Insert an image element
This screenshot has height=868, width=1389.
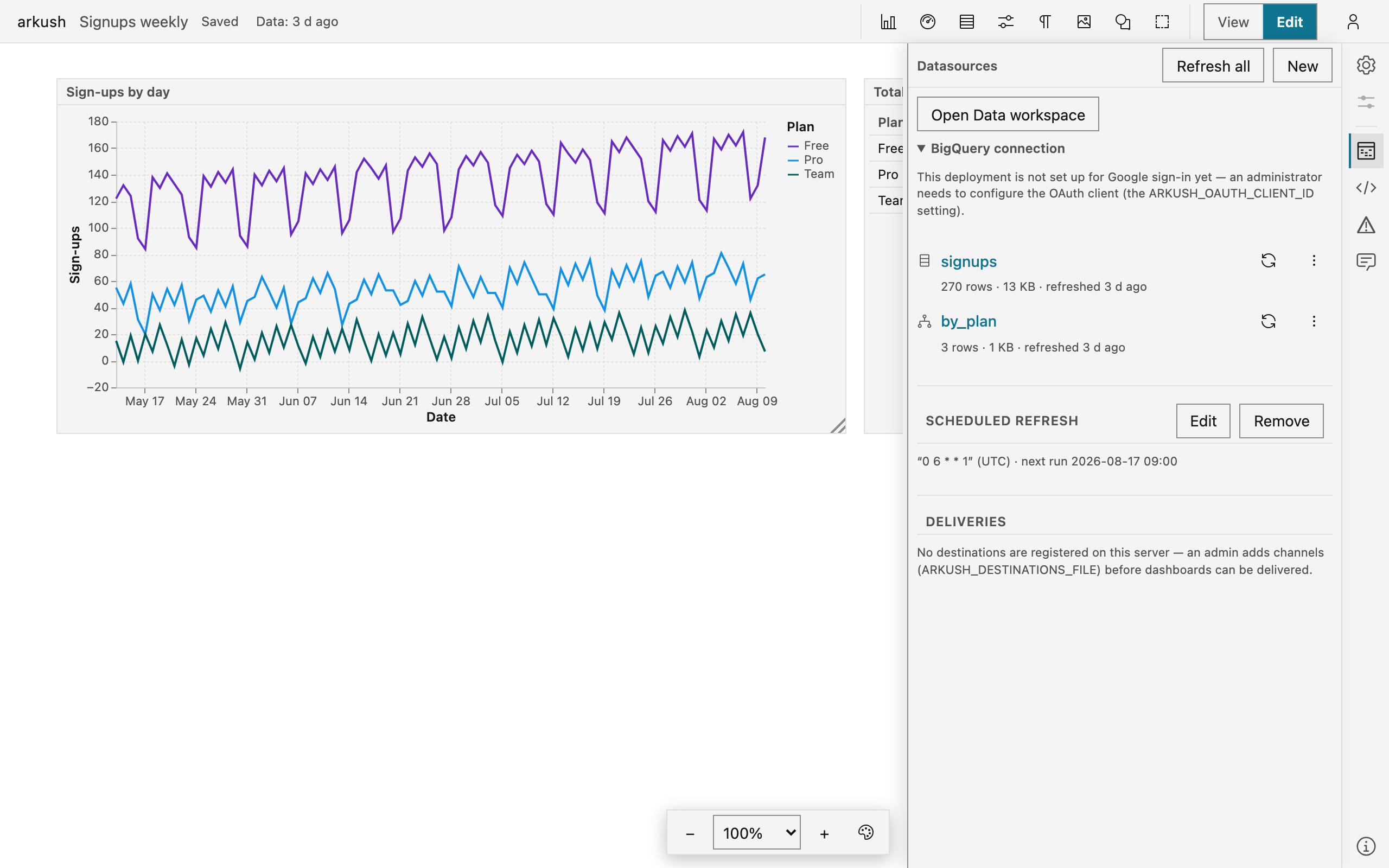1084,22
